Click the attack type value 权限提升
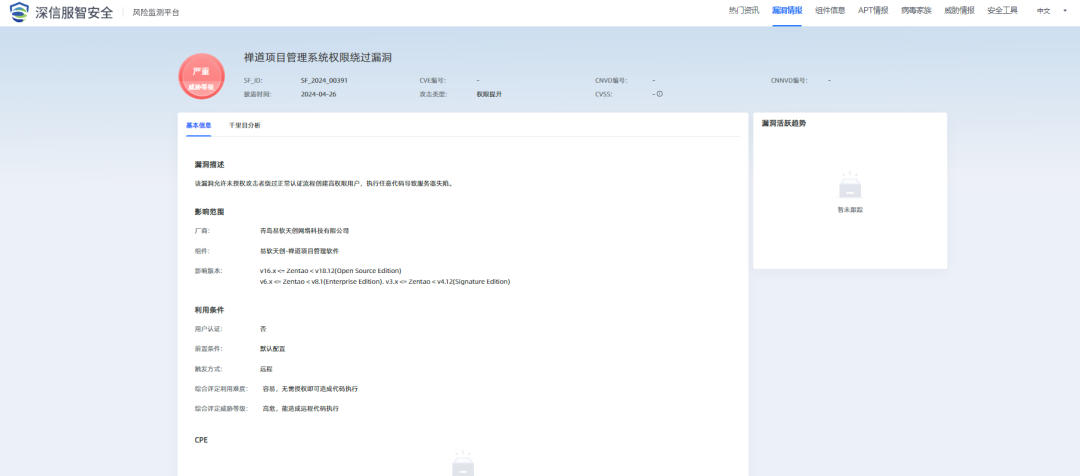This screenshot has width=1080, height=476. (488, 94)
